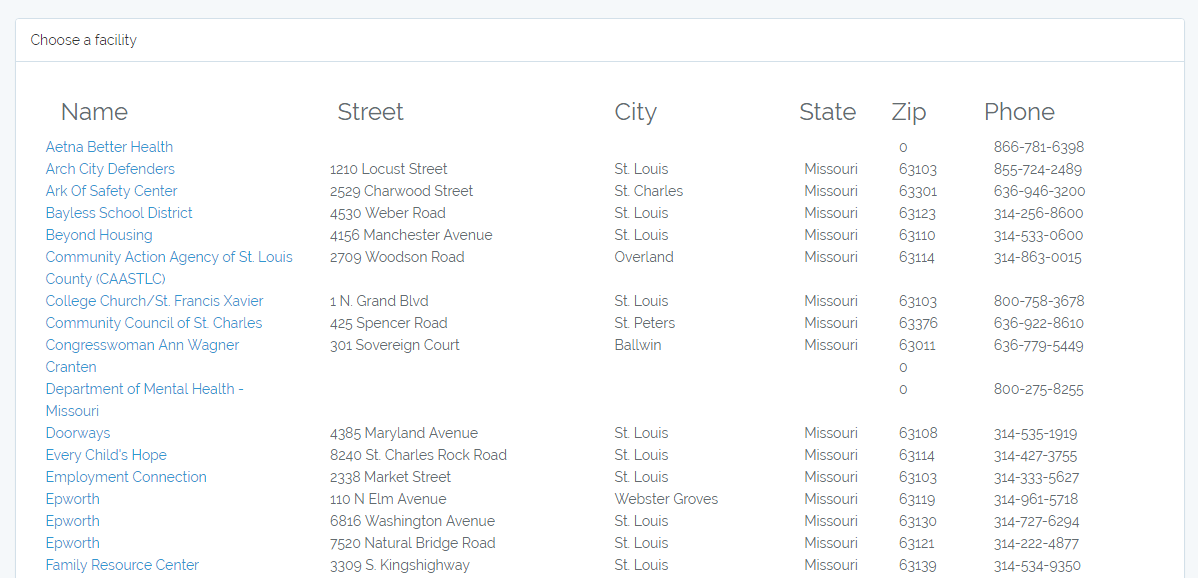The height and width of the screenshot is (578, 1198).
Task: Click zip code 63301
Action: click(918, 191)
